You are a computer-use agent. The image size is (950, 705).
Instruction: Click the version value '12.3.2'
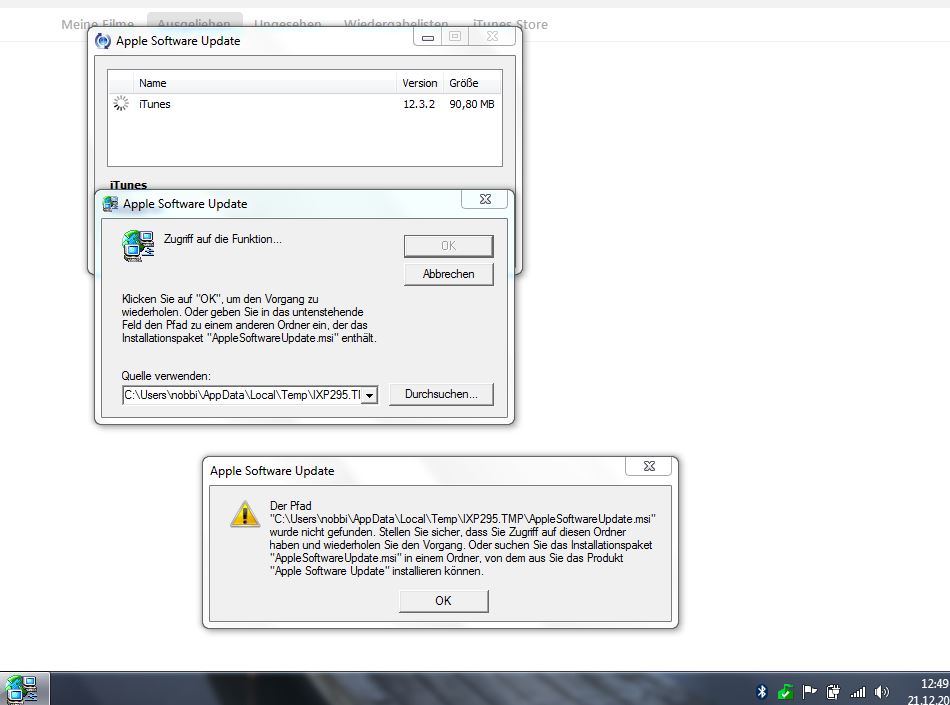419,104
